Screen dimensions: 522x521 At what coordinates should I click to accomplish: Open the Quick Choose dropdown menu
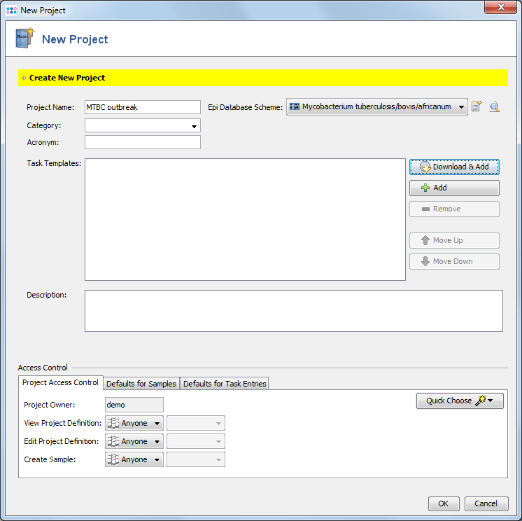pyautogui.click(x=460, y=401)
